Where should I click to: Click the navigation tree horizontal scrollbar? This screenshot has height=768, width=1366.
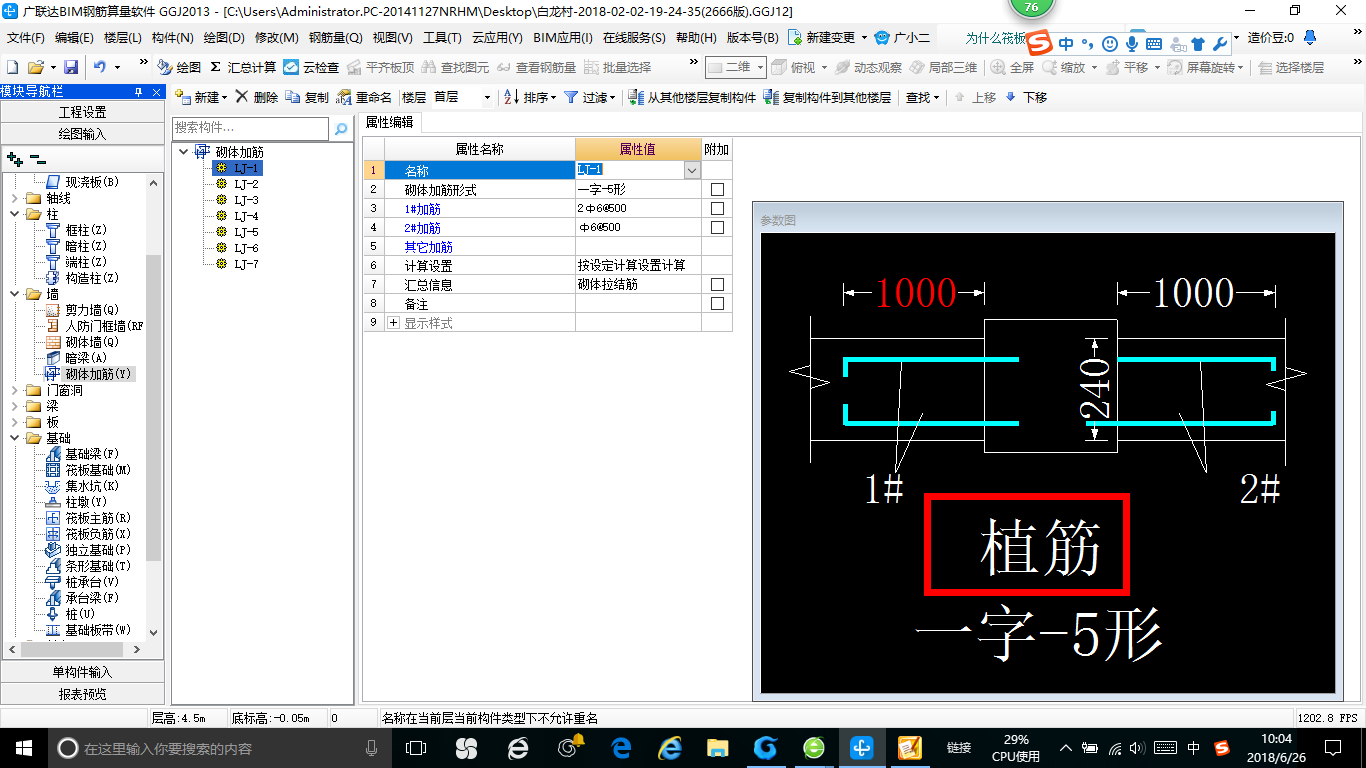74,650
